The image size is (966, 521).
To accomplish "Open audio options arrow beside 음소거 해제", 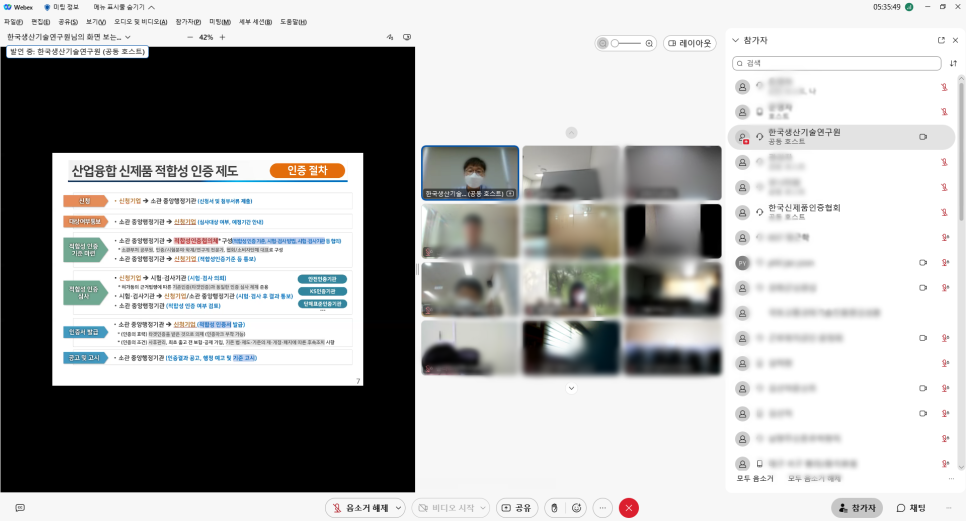I will click(x=399, y=507).
